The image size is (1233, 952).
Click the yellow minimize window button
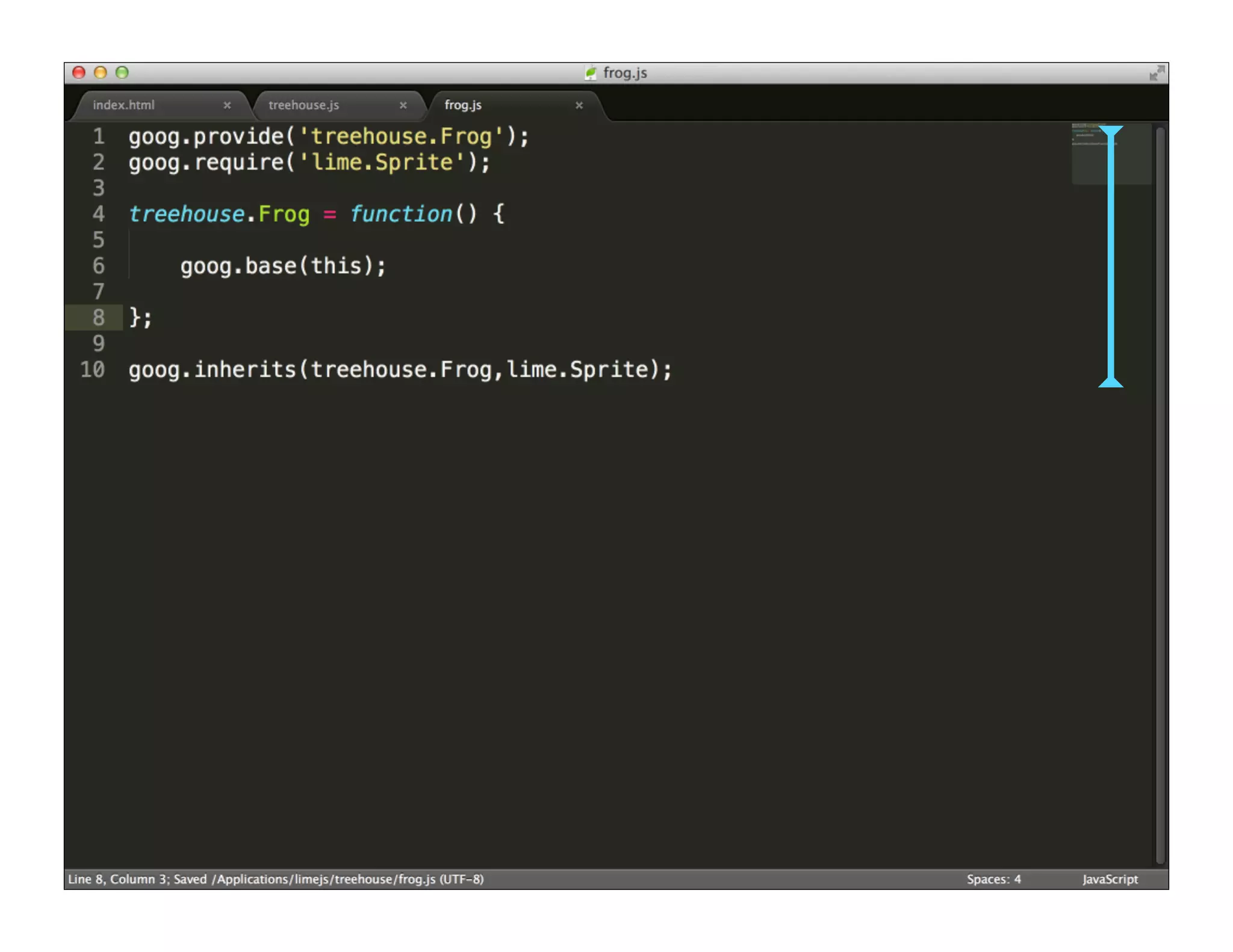coord(101,73)
